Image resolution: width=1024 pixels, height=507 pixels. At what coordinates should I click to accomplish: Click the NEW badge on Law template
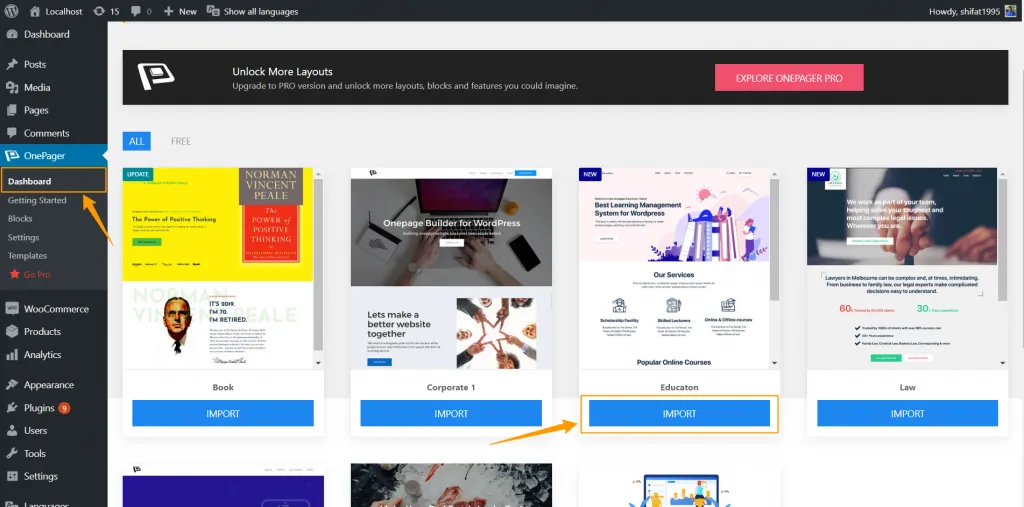coord(818,174)
